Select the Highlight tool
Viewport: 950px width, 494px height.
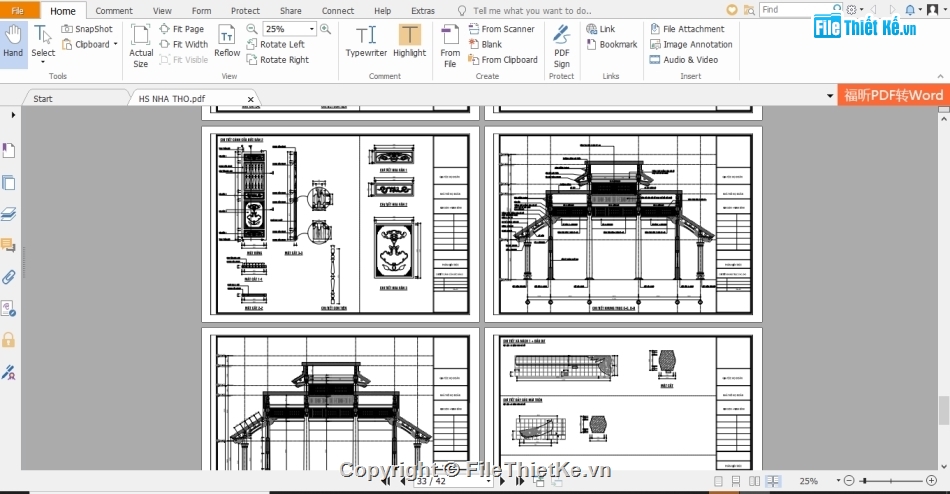point(410,41)
